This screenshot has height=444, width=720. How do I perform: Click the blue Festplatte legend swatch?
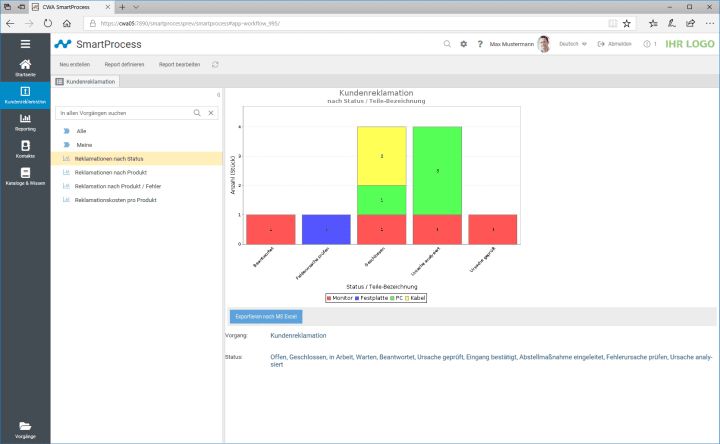click(357, 298)
